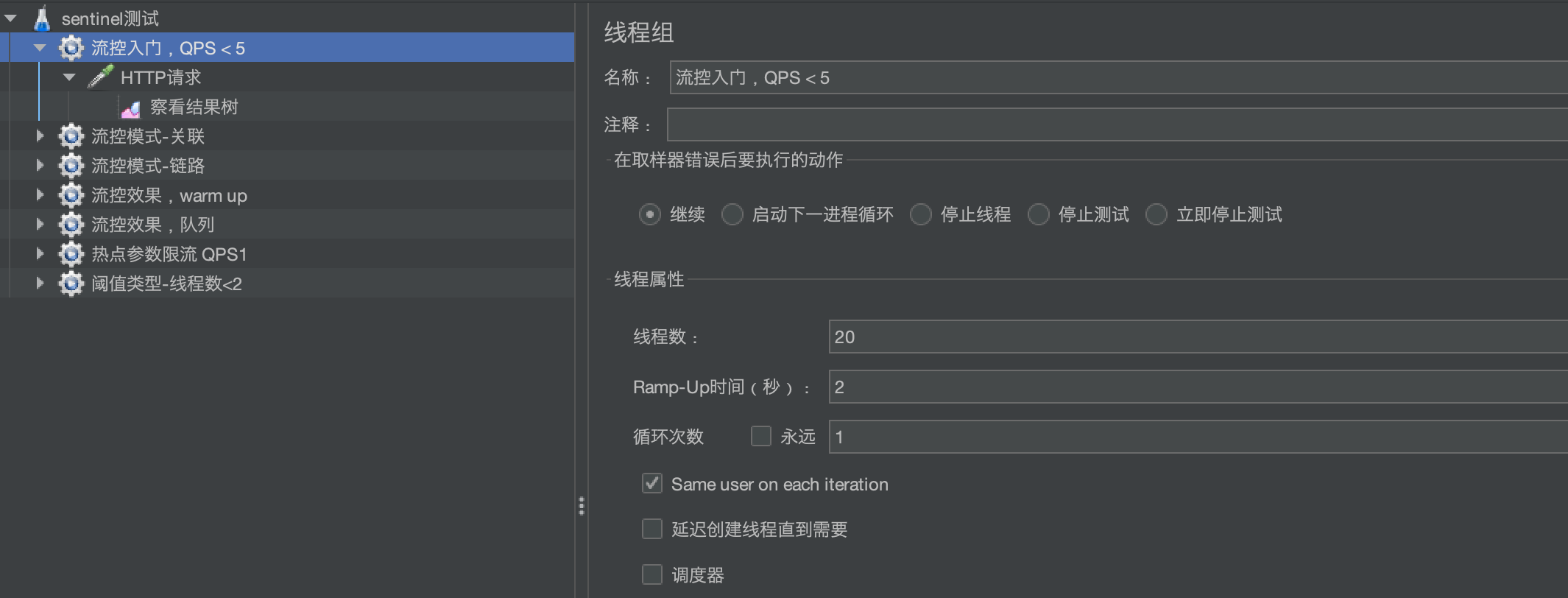
Task: Click gear icon of 阈值类型-线程数<2
Action: coord(71,284)
